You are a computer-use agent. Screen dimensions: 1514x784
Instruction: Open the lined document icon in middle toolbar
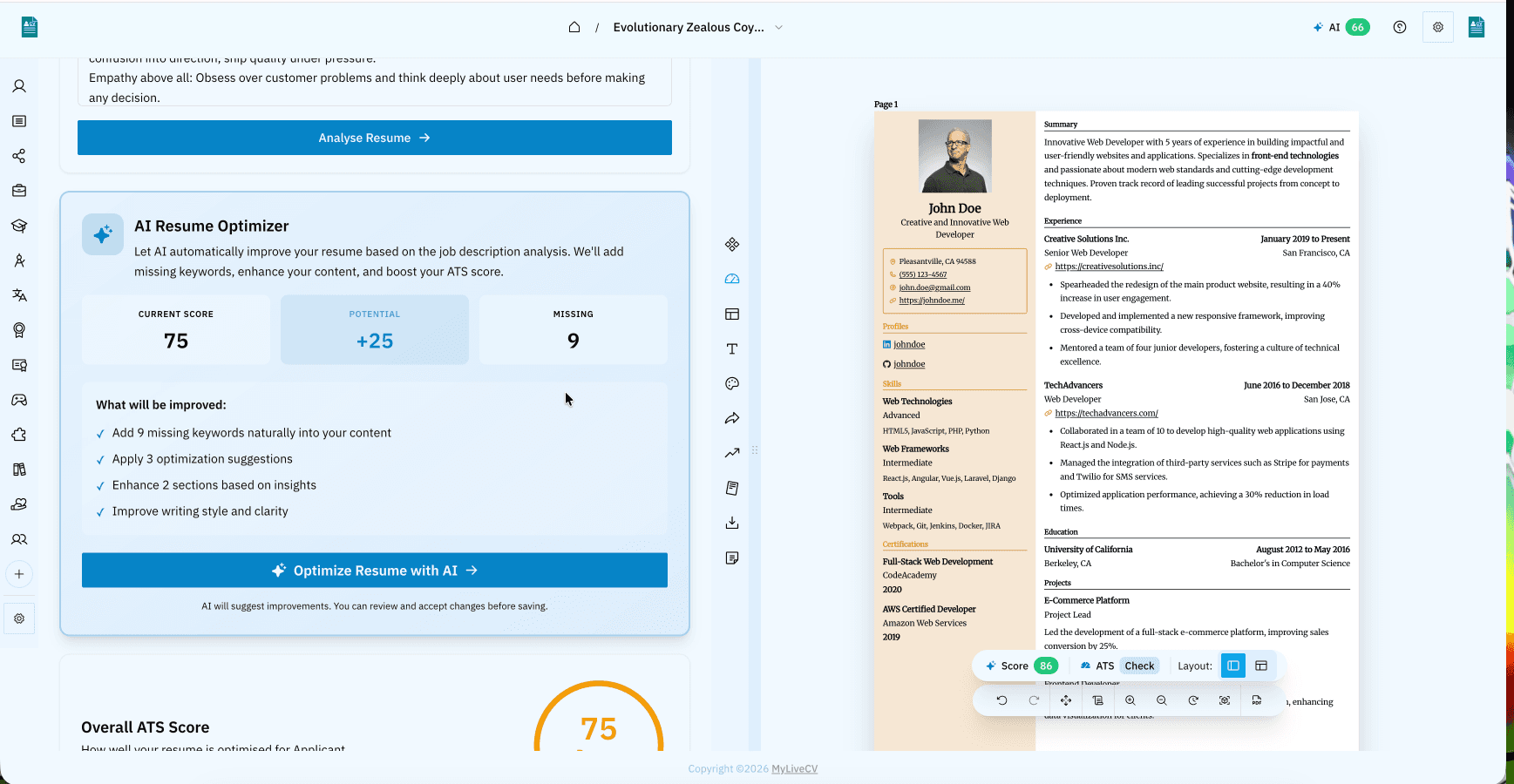click(x=732, y=488)
